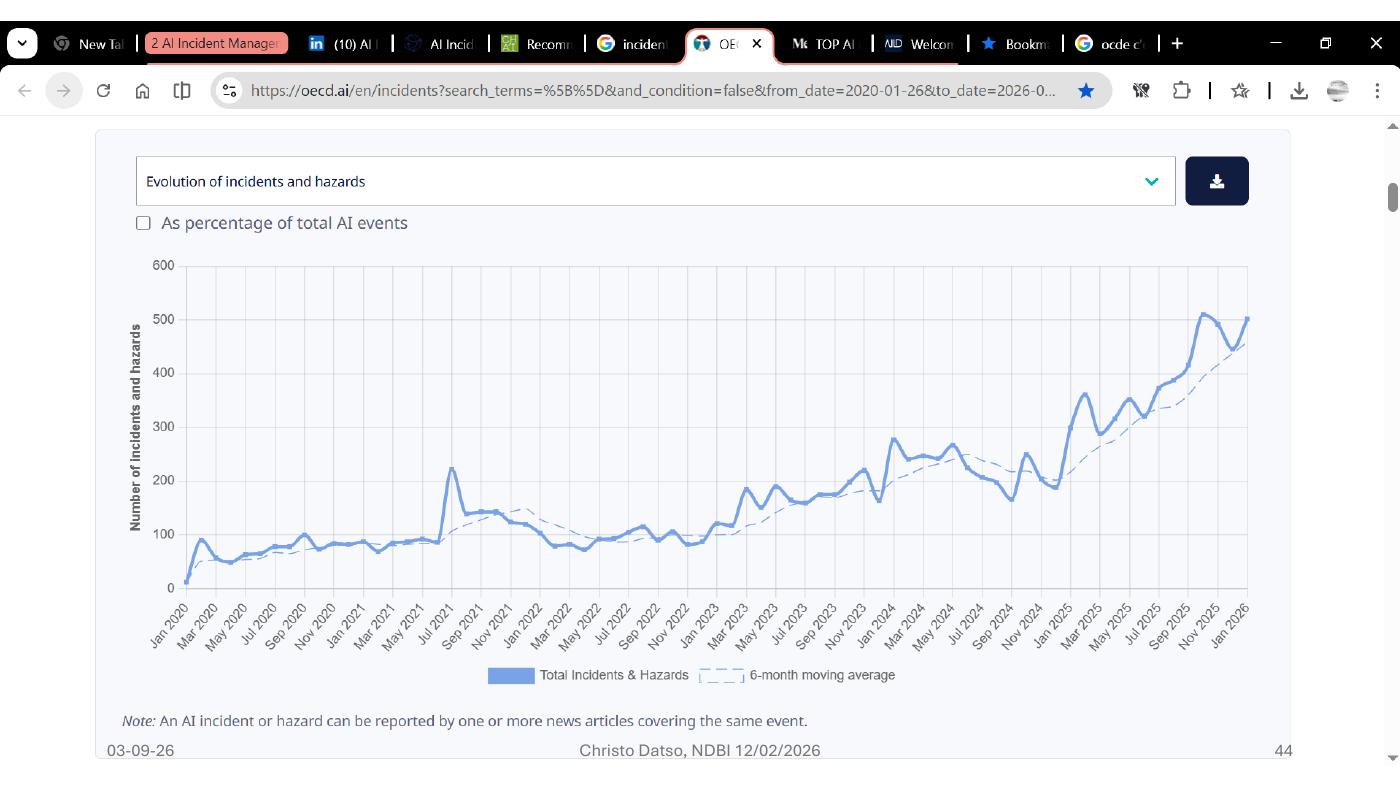Toggle 6-month moving average legend series

point(797,675)
